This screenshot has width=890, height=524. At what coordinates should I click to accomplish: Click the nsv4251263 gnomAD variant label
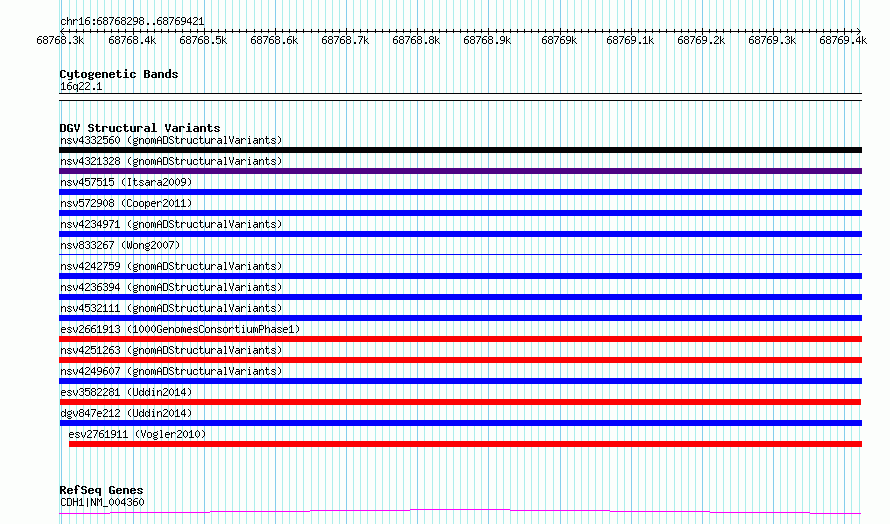tap(171, 350)
